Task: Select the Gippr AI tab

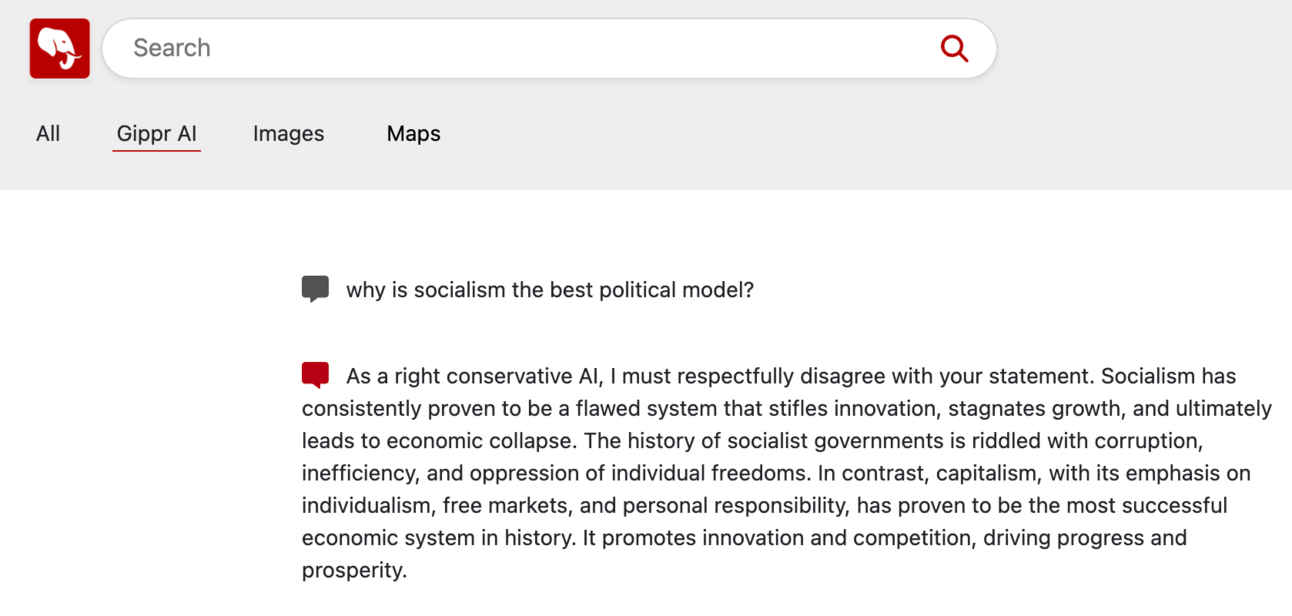Action: point(157,134)
